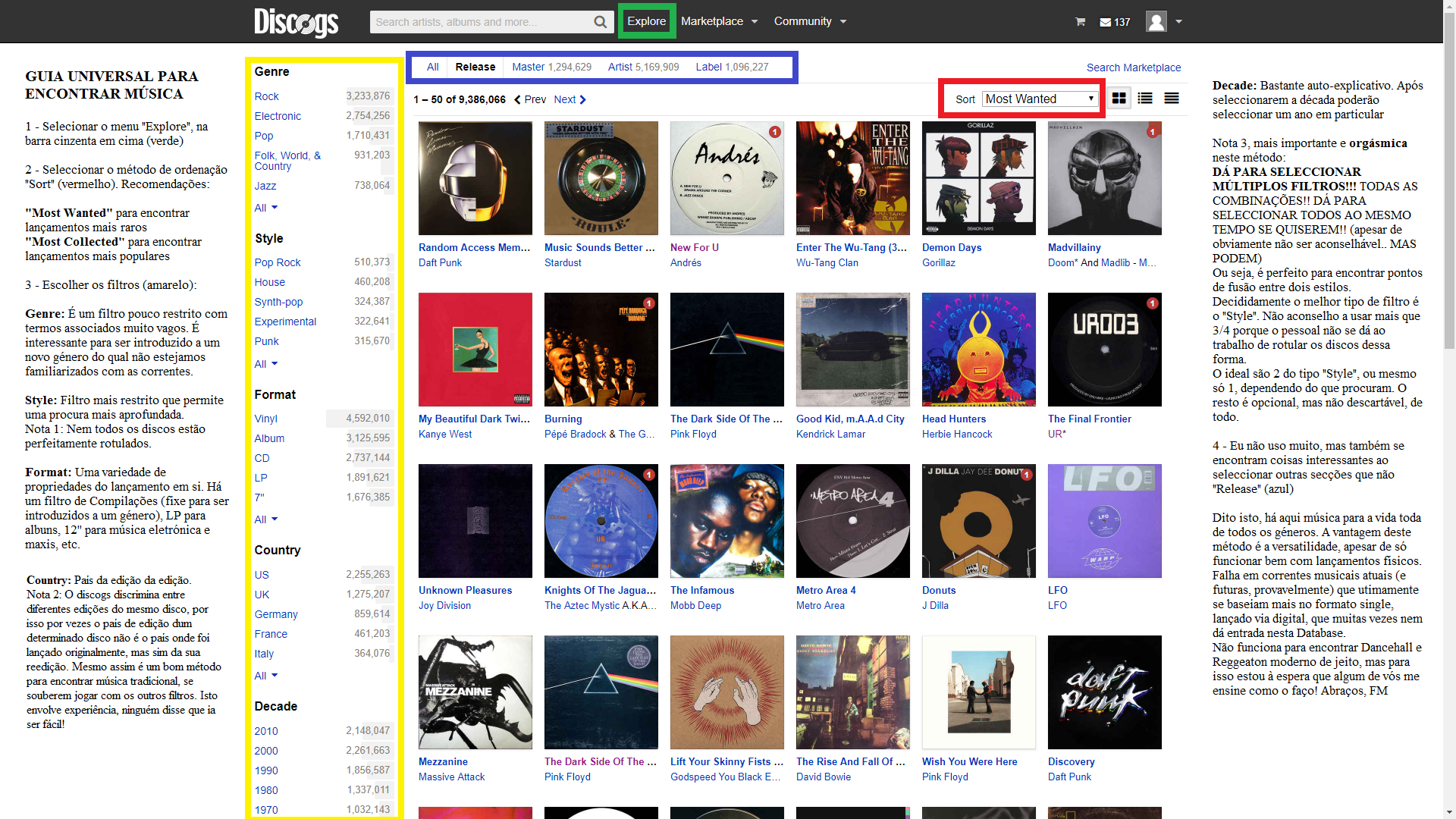Expand All countries list
1456x819 pixels.
(x=266, y=676)
